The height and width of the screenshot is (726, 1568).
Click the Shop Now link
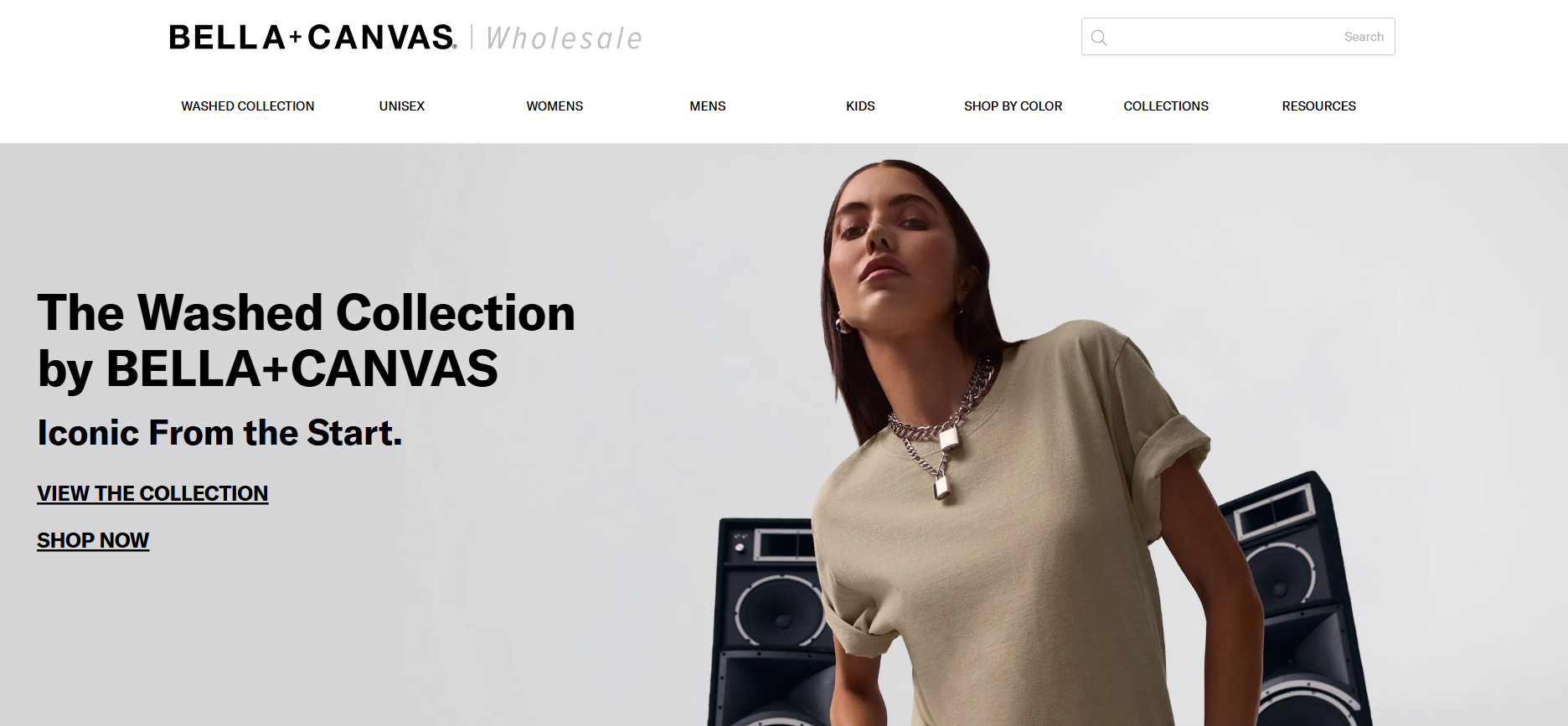click(93, 541)
